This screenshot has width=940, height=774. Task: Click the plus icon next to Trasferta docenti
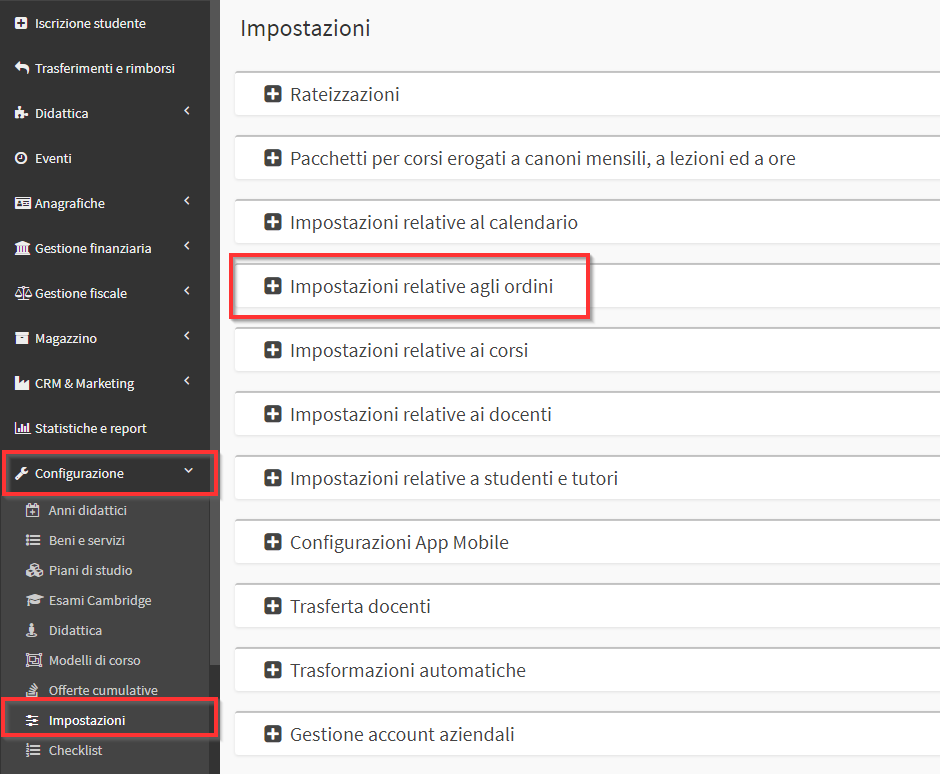click(x=273, y=606)
